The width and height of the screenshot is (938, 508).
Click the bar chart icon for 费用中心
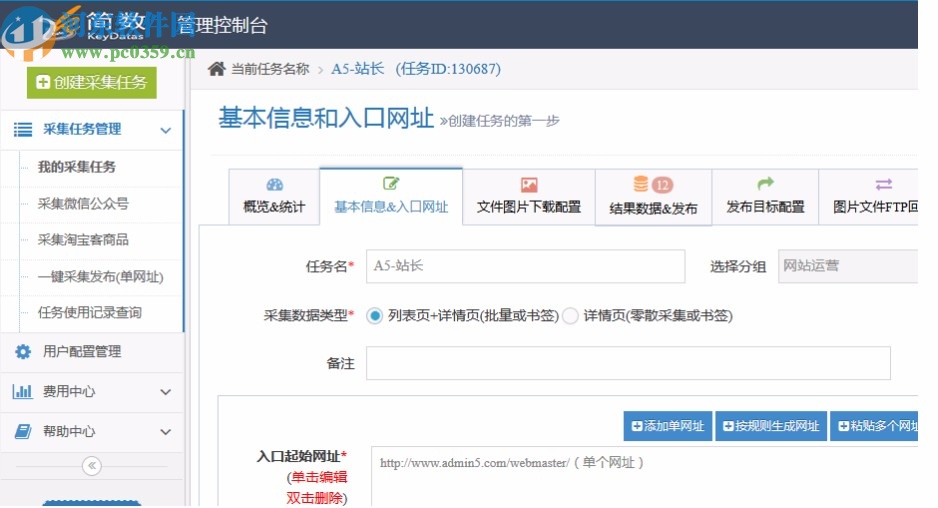pyautogui.click(x=22, y=392)
